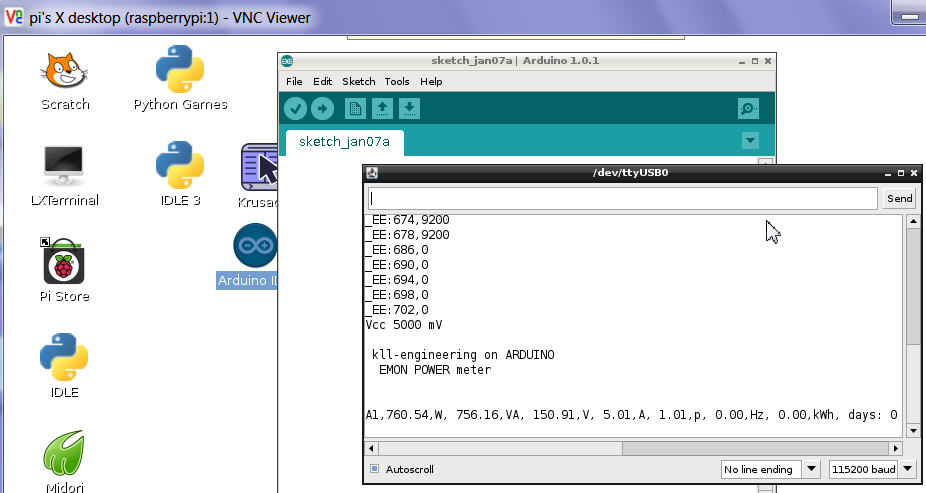This screenshot has height=493, width=926.
Task: Expand the line ending dropdown
Action: pos(770,469)
